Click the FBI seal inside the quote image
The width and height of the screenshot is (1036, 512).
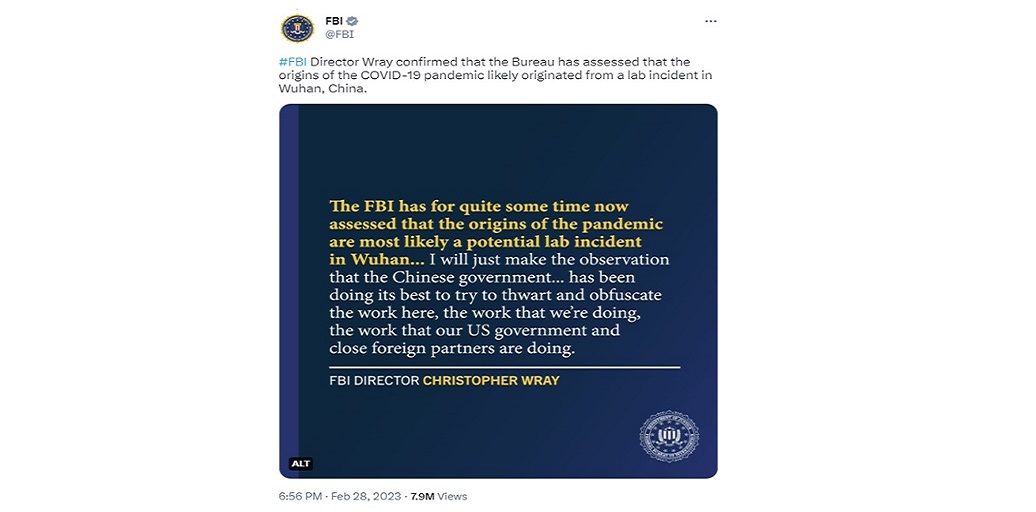(668, 436)
